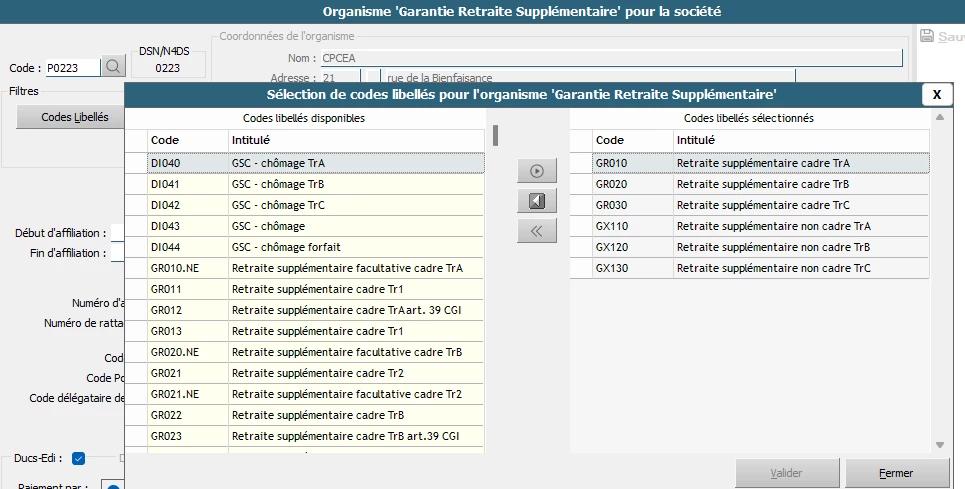Select selected code GR010 cadre TrA
Viewport: 965px width, 489px height.
[761, 163]
